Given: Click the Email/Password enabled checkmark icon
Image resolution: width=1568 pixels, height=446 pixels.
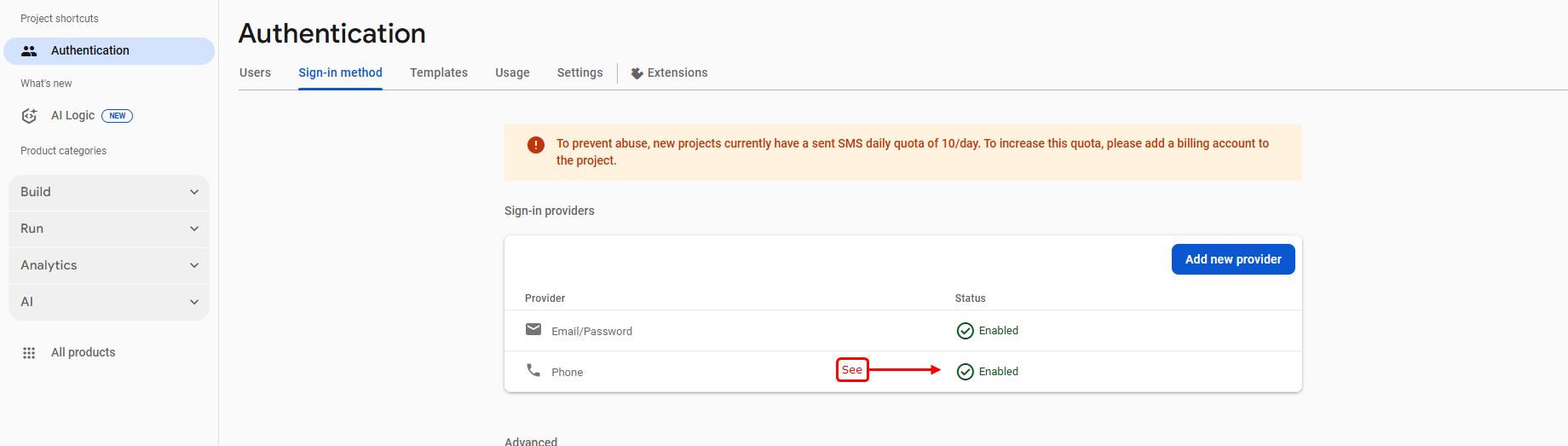Looking at the screenshot, I should click(x=965, y=331).
